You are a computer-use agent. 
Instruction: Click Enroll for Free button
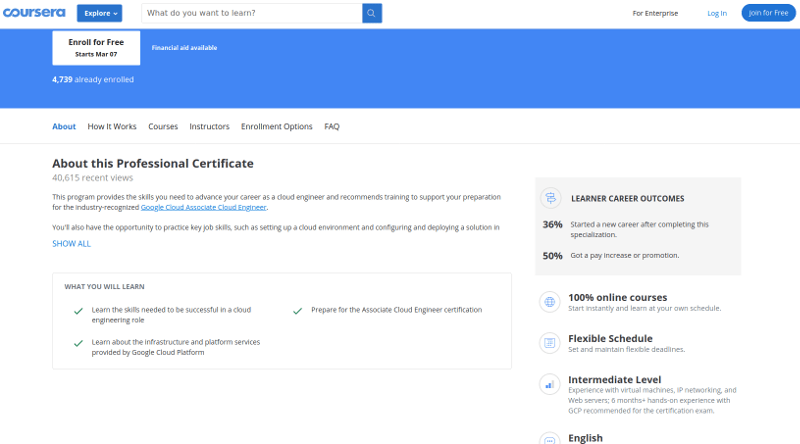point(96,47)
